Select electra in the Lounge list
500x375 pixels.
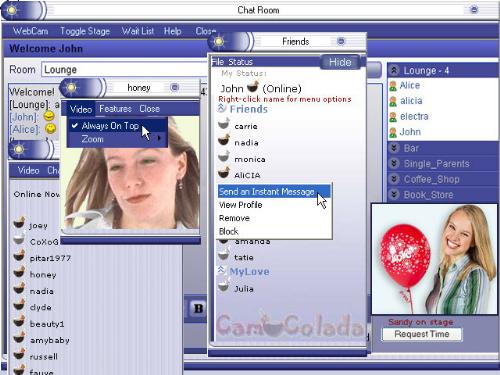click(414, 116)
